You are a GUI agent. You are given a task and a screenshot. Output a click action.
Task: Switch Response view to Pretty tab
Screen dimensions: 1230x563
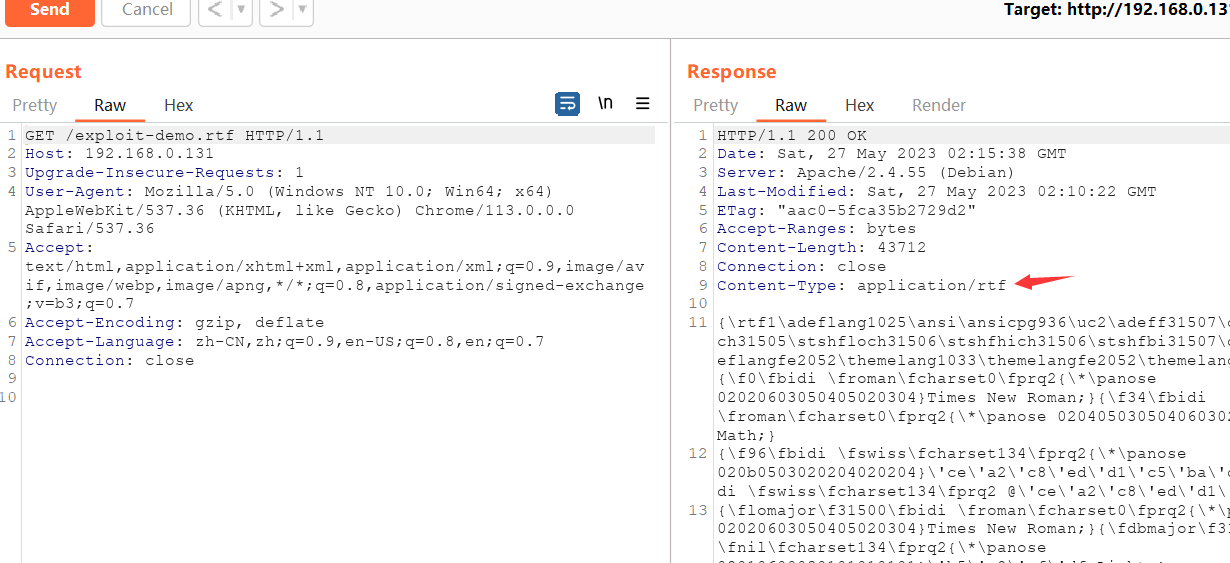pos(715,105)
